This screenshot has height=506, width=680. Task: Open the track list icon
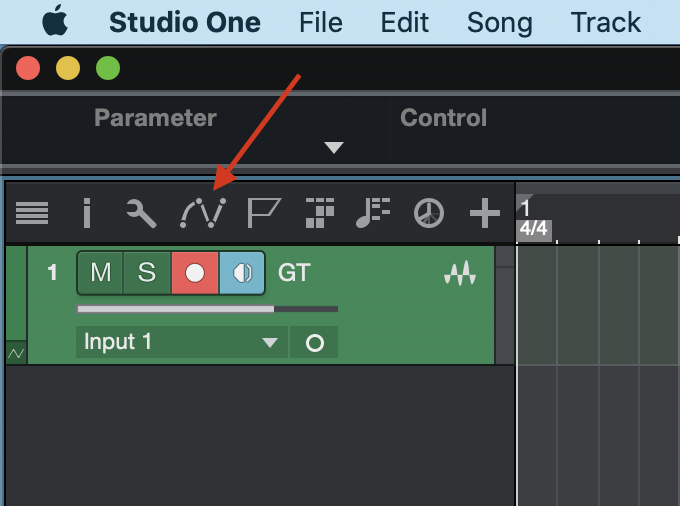tap(32, 213)
